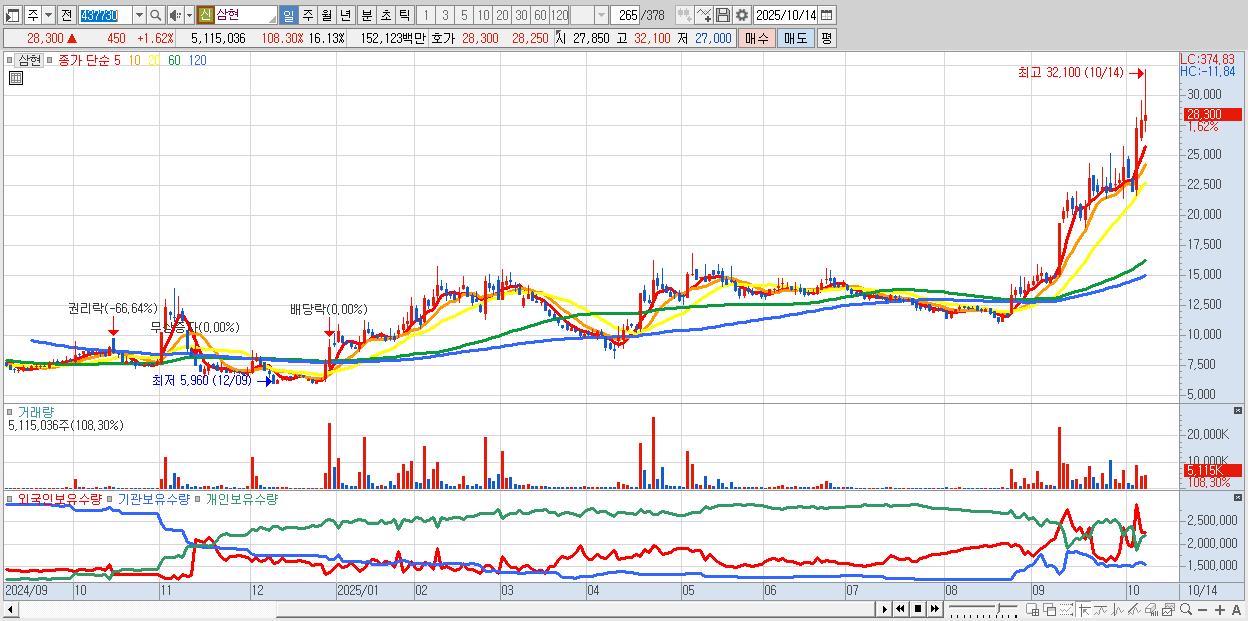Click the multi-line drawing icon in bottom toolbar
Screen dimensions: 1248x621
pos(1134,609)
